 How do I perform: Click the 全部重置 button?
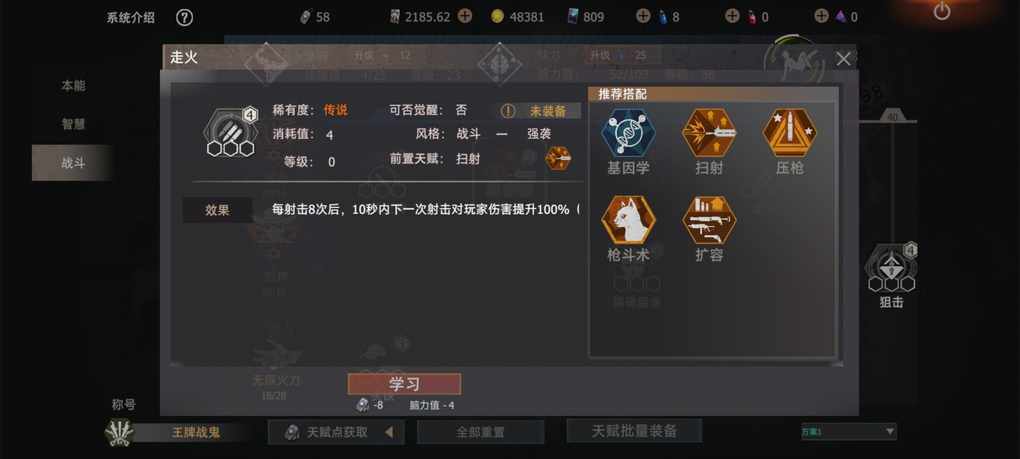pos(480,432)
